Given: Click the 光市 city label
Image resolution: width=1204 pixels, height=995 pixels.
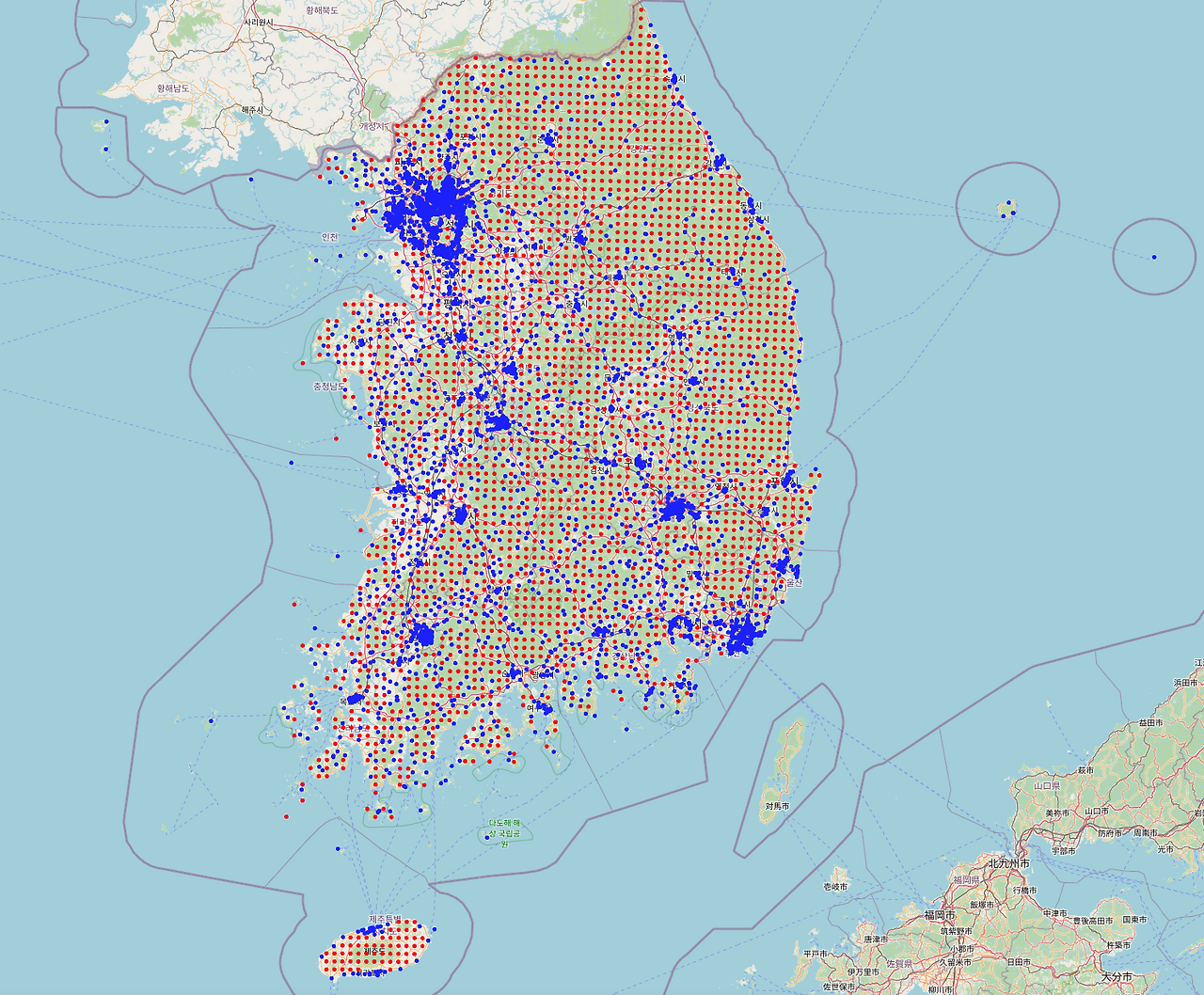Looking at the screenshot, I should click(1165, 848).
